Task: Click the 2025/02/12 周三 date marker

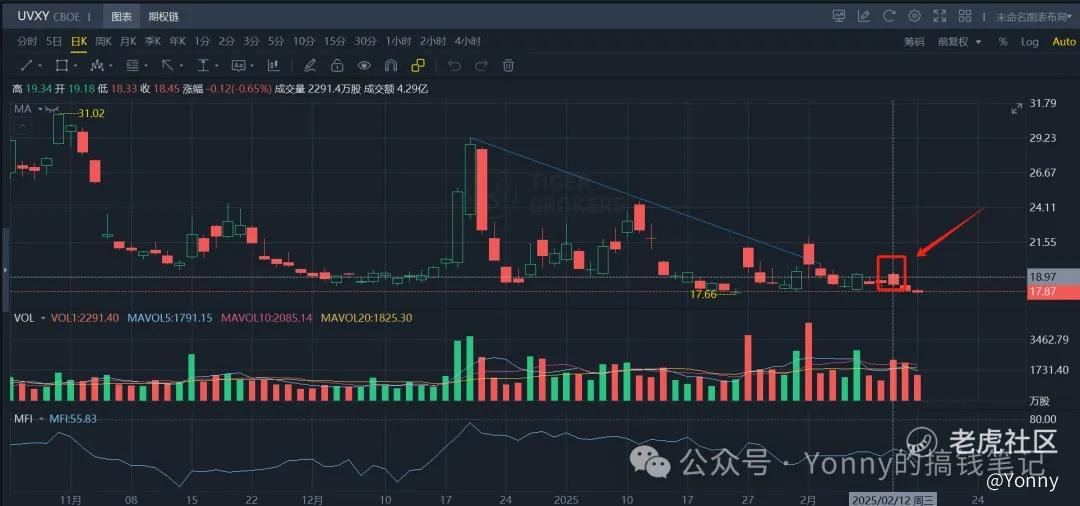Action: 893,499
